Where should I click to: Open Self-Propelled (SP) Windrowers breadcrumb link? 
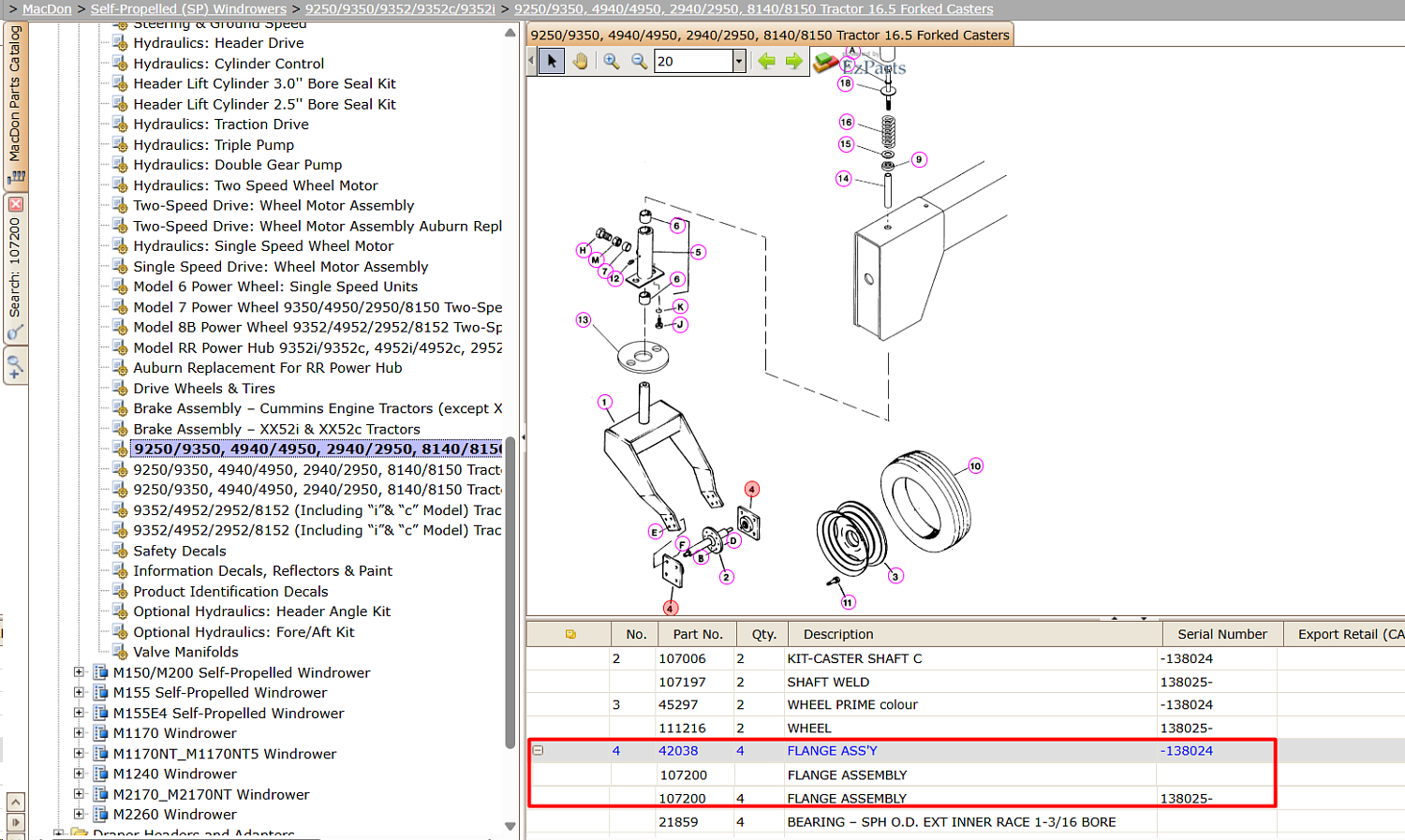[x=188, y=9]
